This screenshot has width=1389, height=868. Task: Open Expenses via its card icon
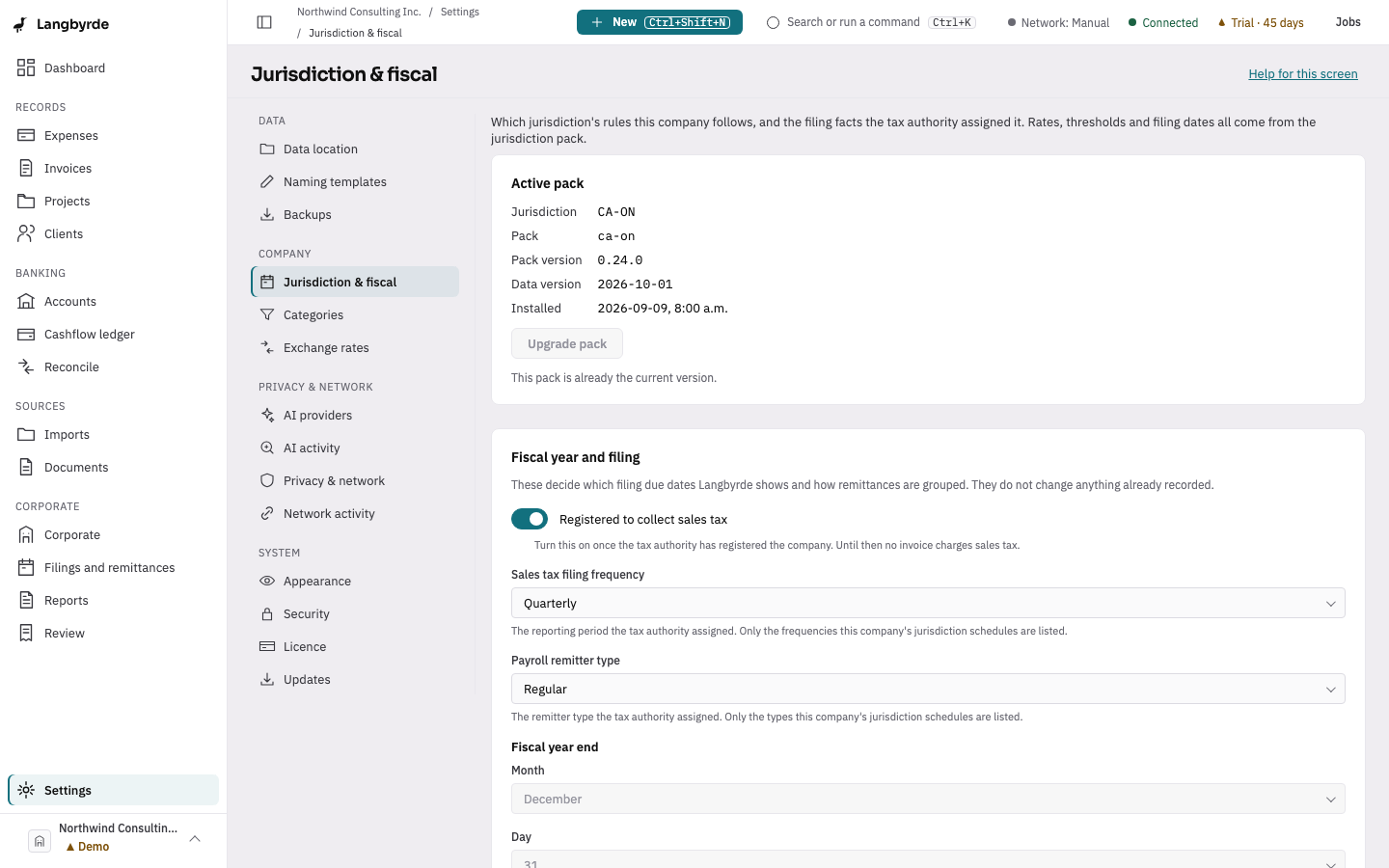tap(26, 135)
